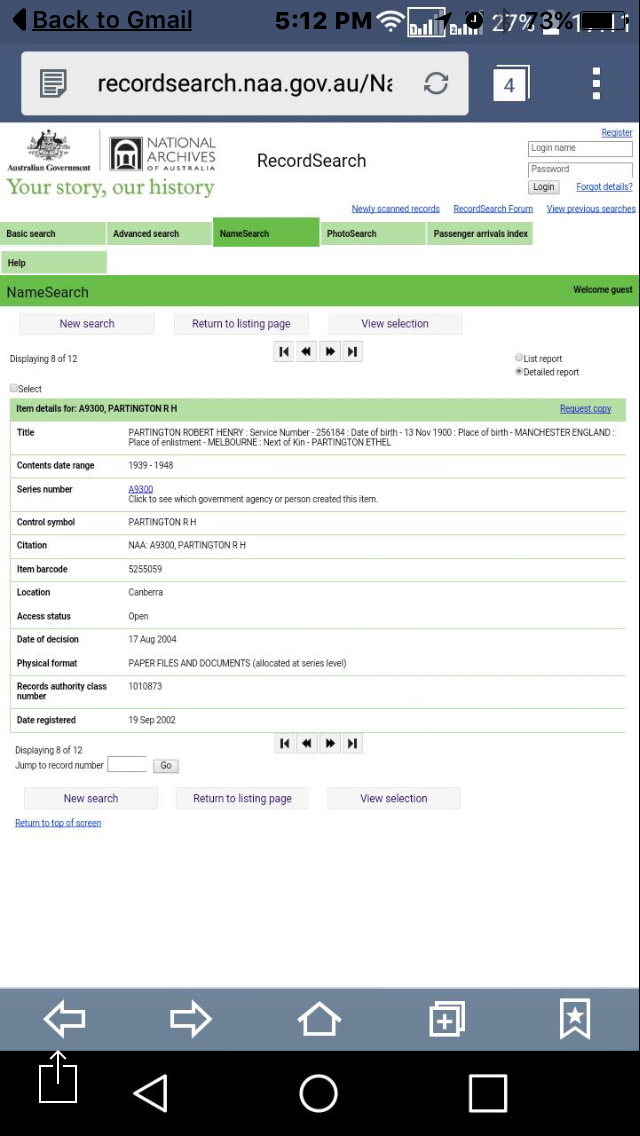640x1136 pixels.
Task: Select the Date of decision 17 Aug 2004
Action: coord(152,640)
